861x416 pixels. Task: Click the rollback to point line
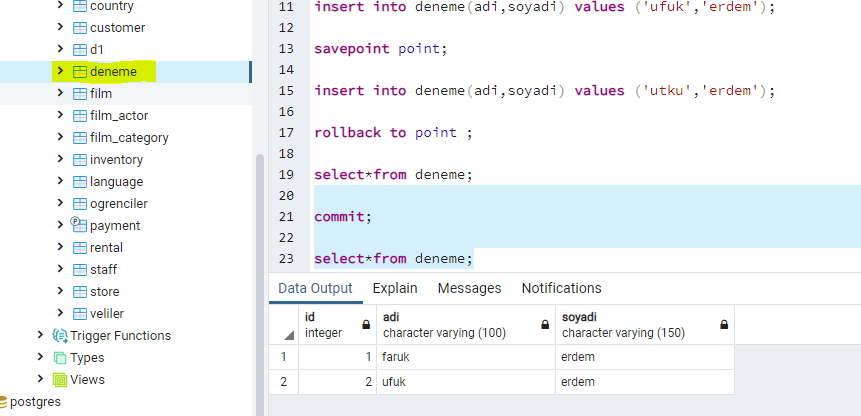393,133
